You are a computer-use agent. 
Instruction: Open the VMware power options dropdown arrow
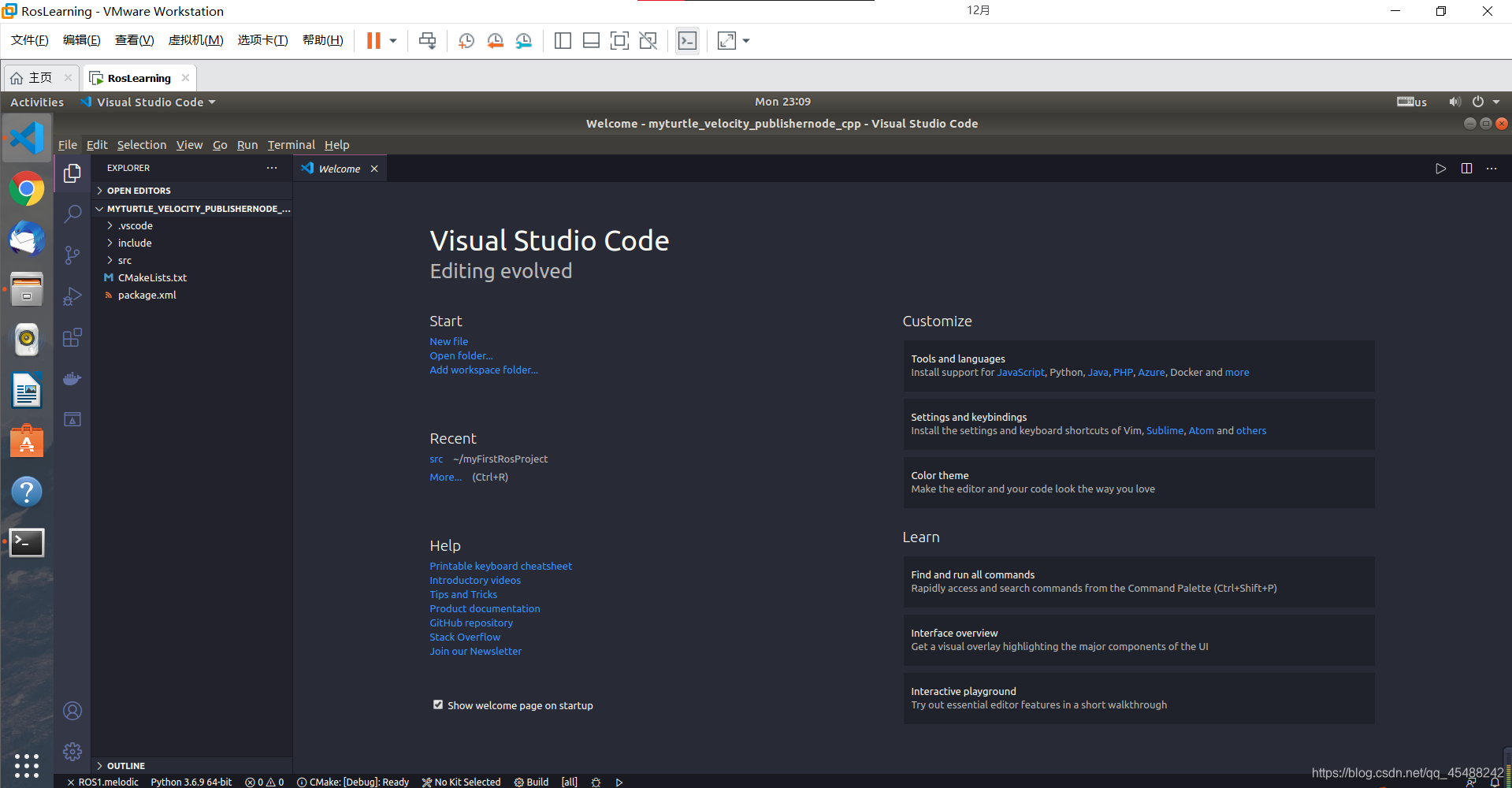click(x=393, y=41)
